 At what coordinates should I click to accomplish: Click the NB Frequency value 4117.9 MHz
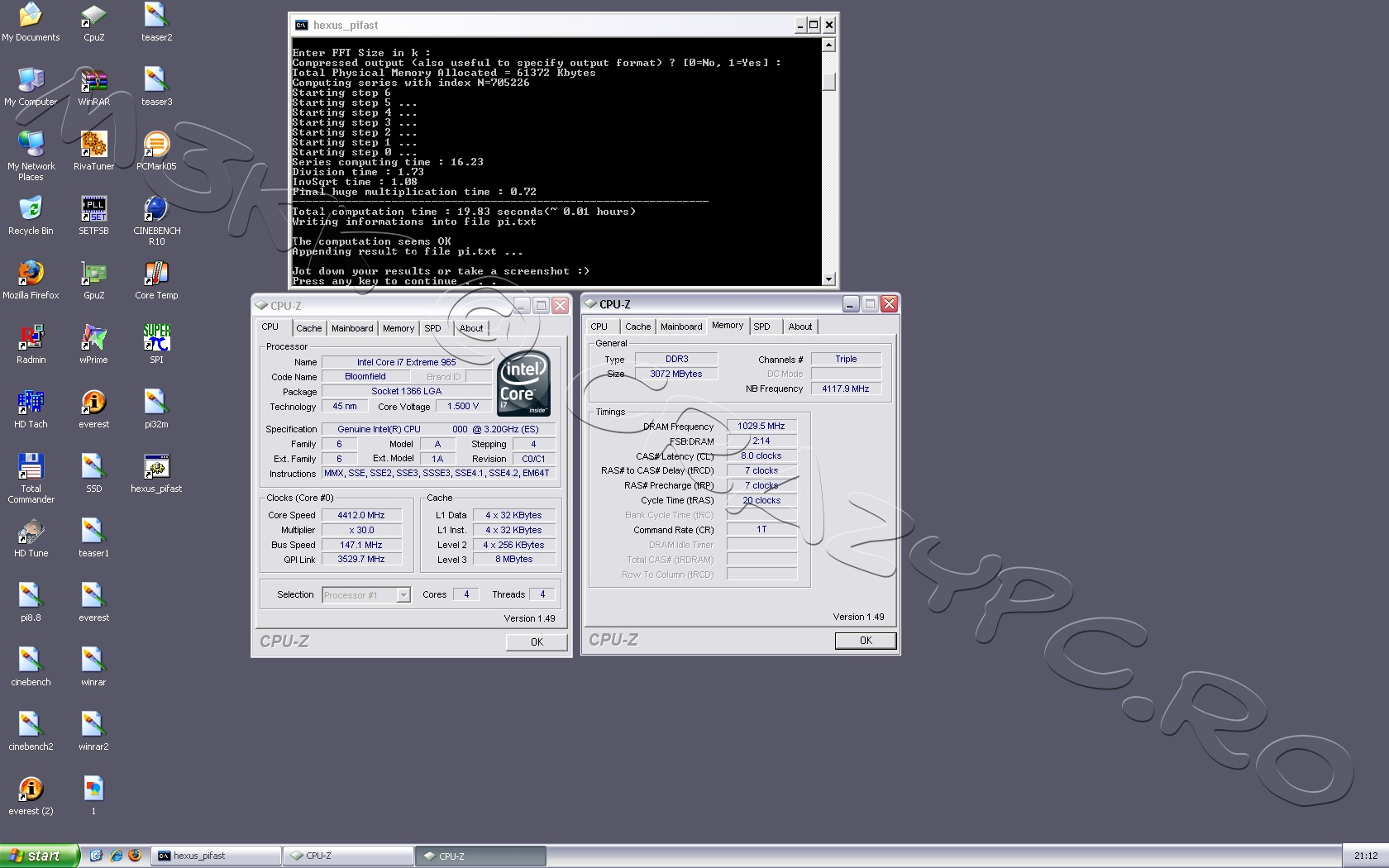(x=846, y=389)
